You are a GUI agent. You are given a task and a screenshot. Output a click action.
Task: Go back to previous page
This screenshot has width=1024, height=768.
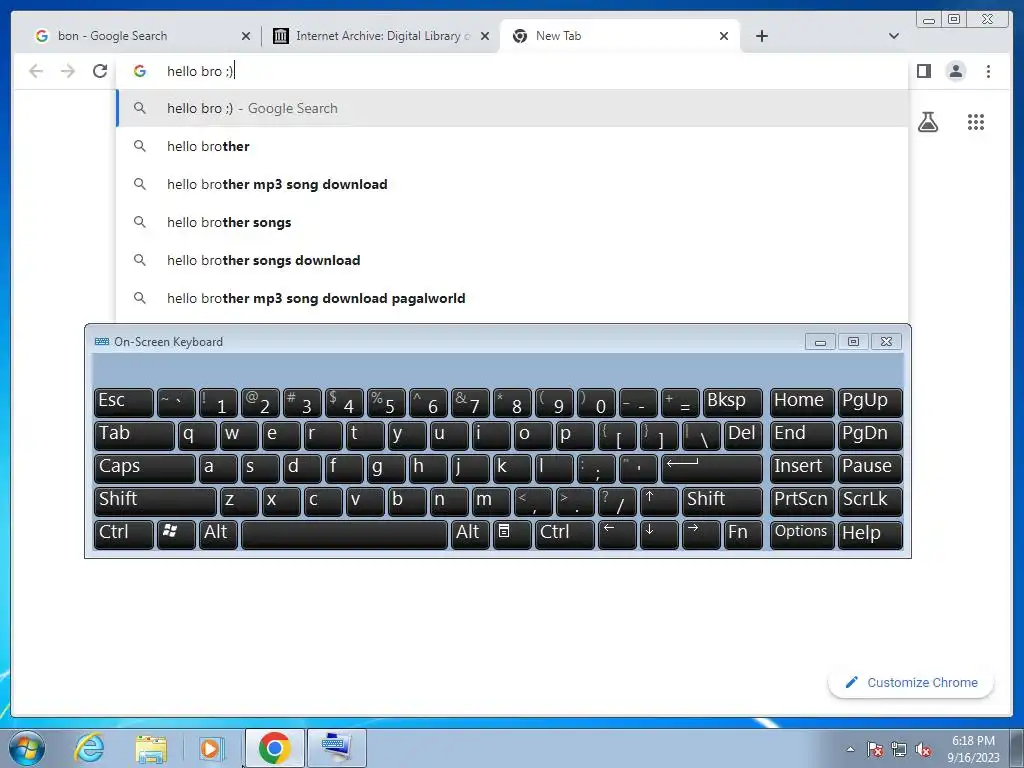click(x=36, y=71)
